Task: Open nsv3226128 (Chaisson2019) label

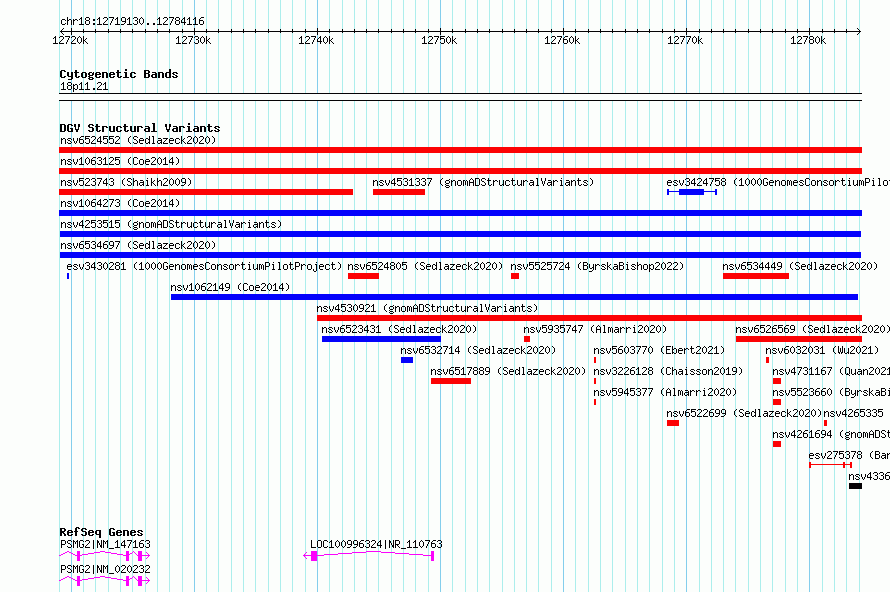Action: click(668, 371)
